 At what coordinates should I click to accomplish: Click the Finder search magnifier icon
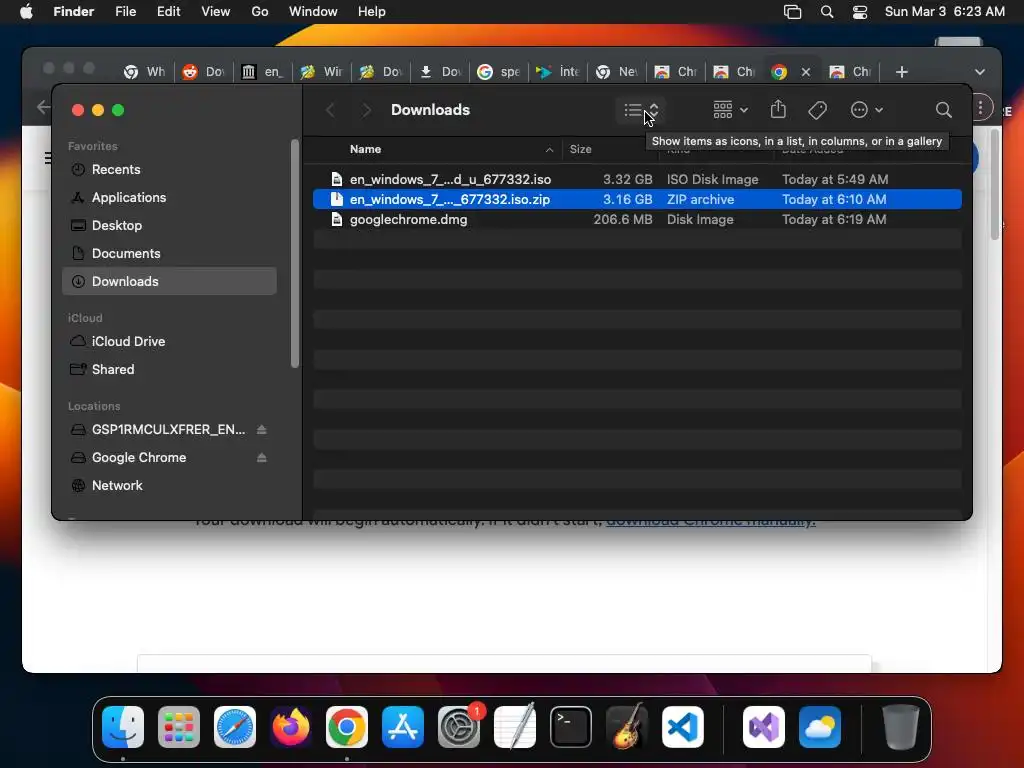coord(943,110)
